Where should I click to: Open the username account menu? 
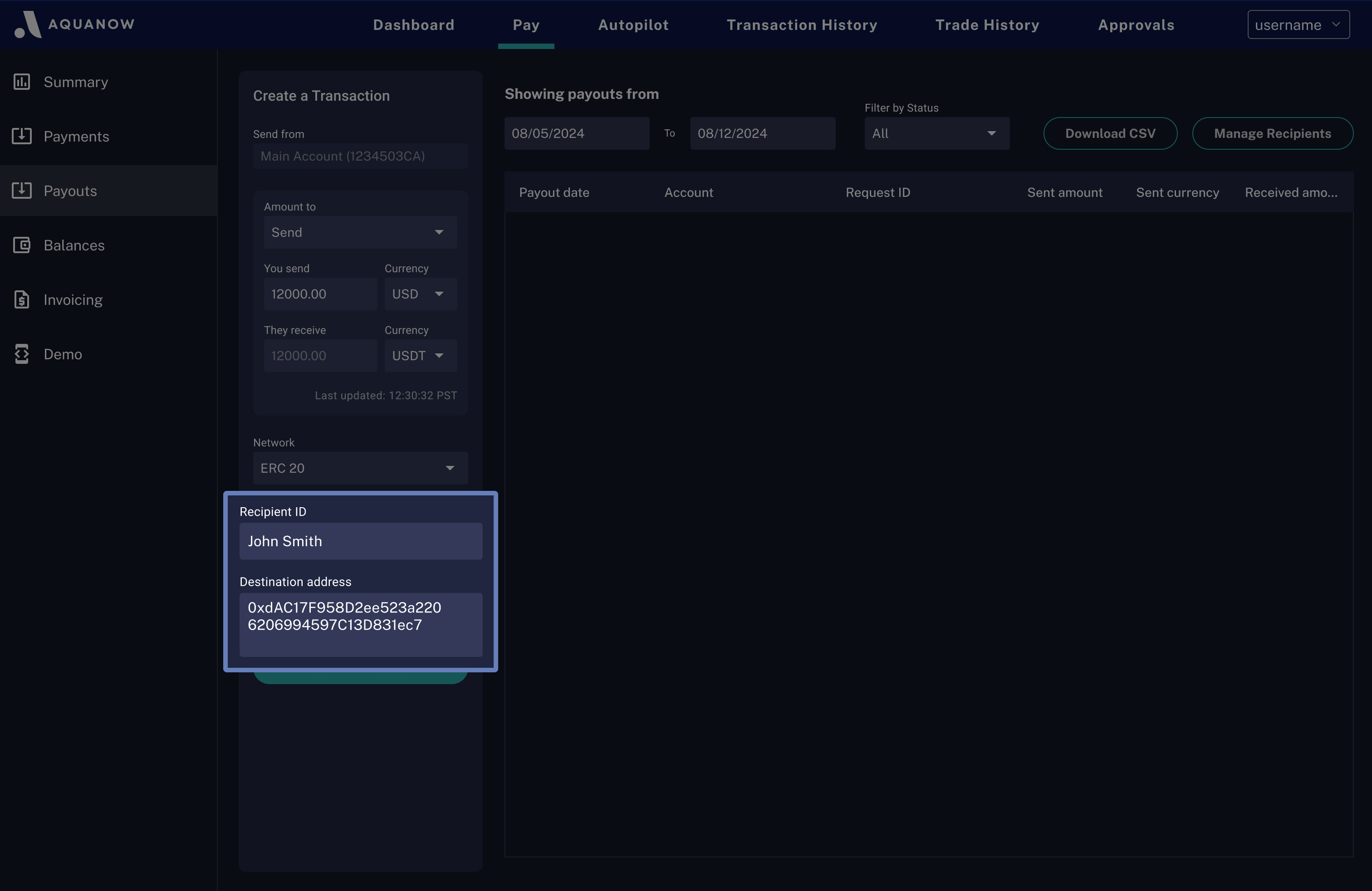(1298, 25)
